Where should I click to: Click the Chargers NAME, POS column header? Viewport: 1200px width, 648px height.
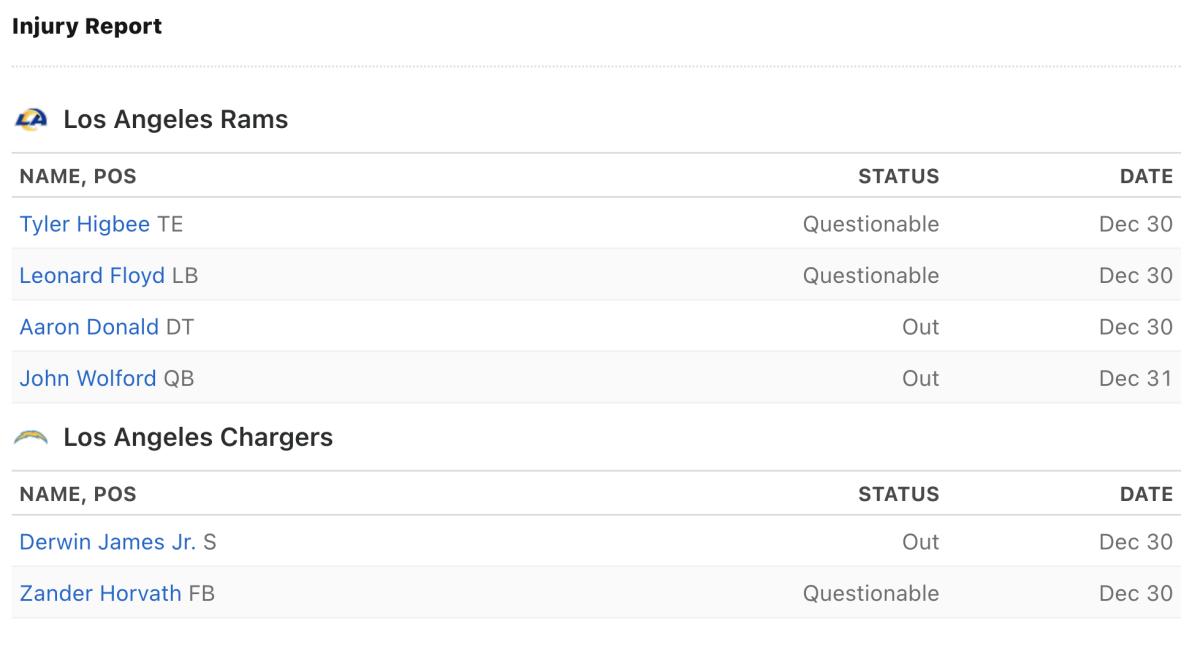pyautogui.click(x=78, y=494)
